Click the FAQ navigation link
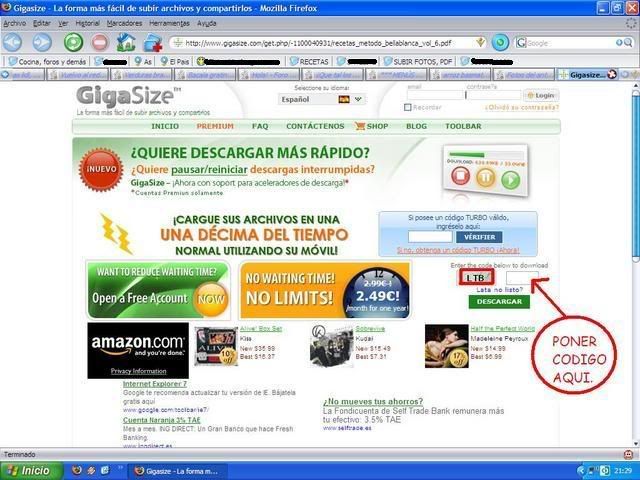Image resolution: width=640 pixels, height=480 pixels. pyautogui.click(x=260, y=126)
